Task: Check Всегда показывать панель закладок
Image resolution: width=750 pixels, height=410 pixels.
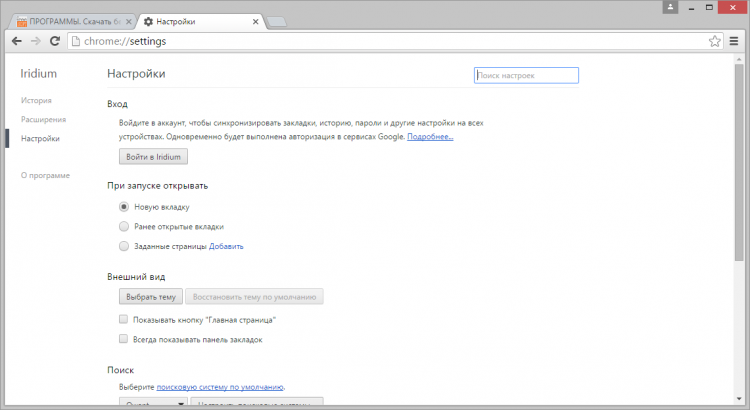Action: tap(123, 339)
